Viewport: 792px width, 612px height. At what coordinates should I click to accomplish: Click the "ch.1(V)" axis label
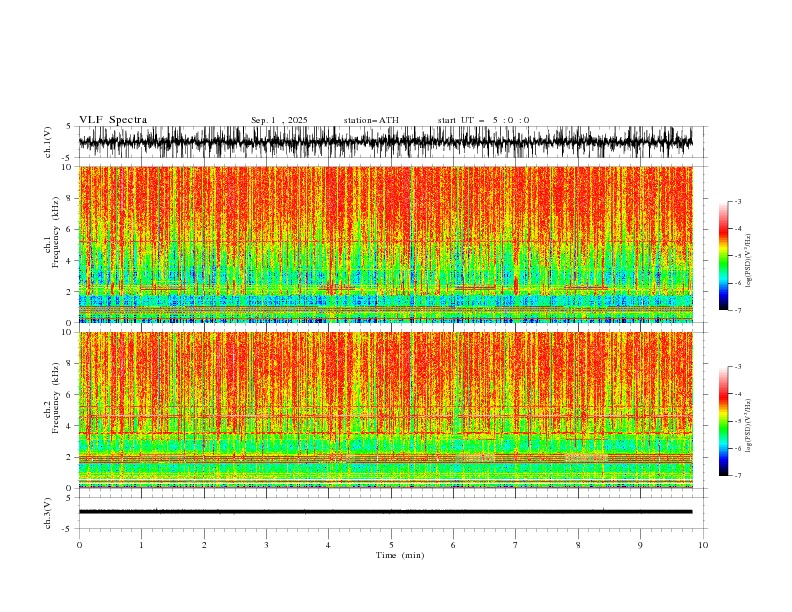48,142
